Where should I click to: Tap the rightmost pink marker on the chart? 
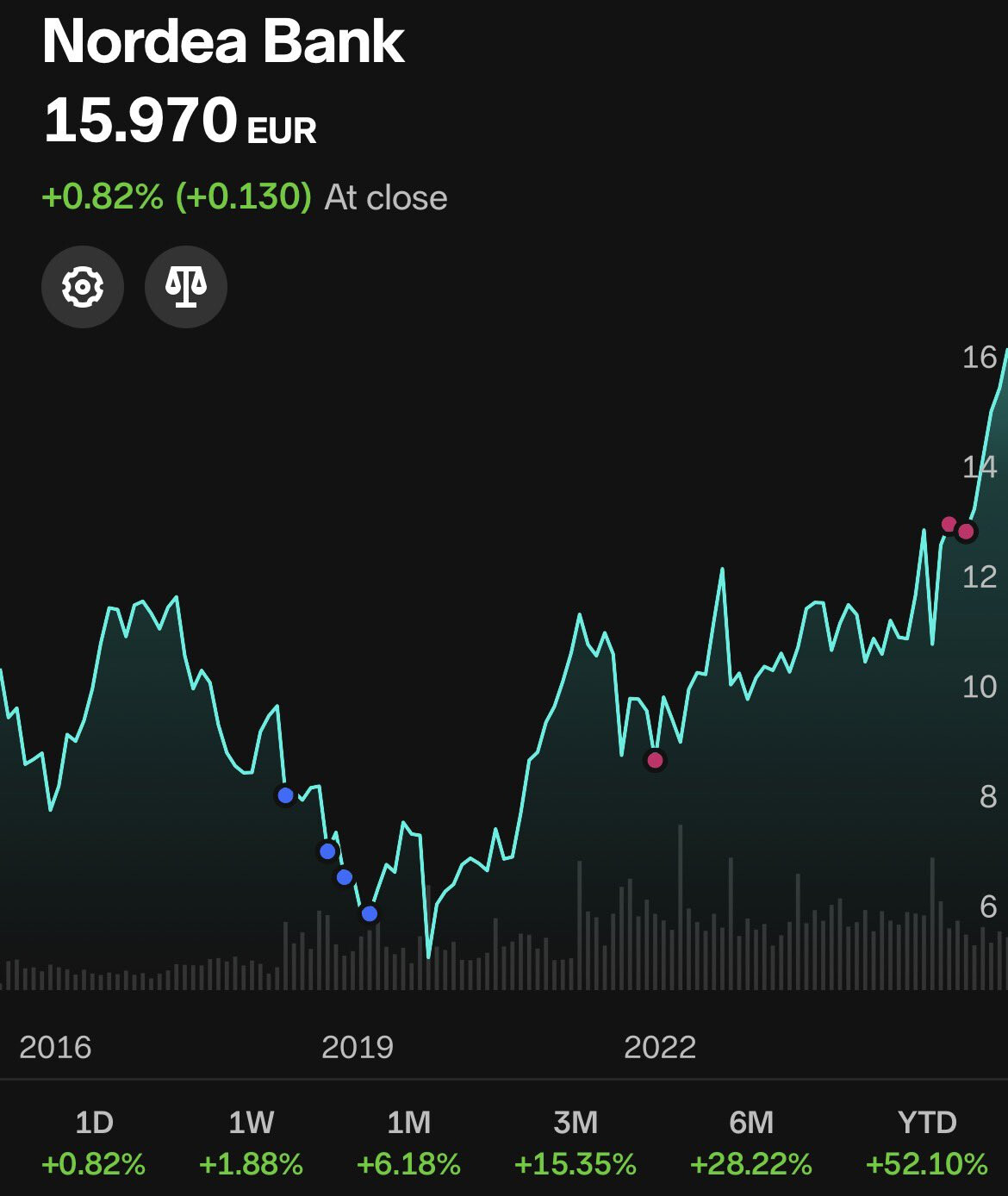(966, 532)
